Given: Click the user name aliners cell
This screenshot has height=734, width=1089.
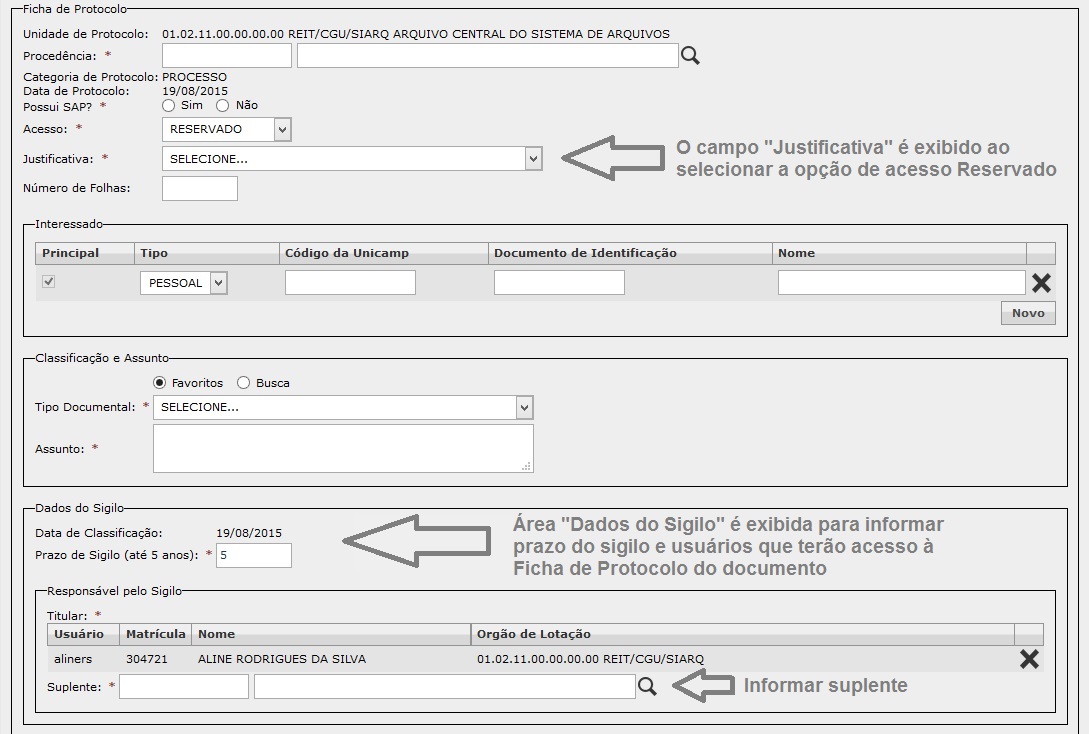Looking at the screenshot, I should [x=73, y=659].
